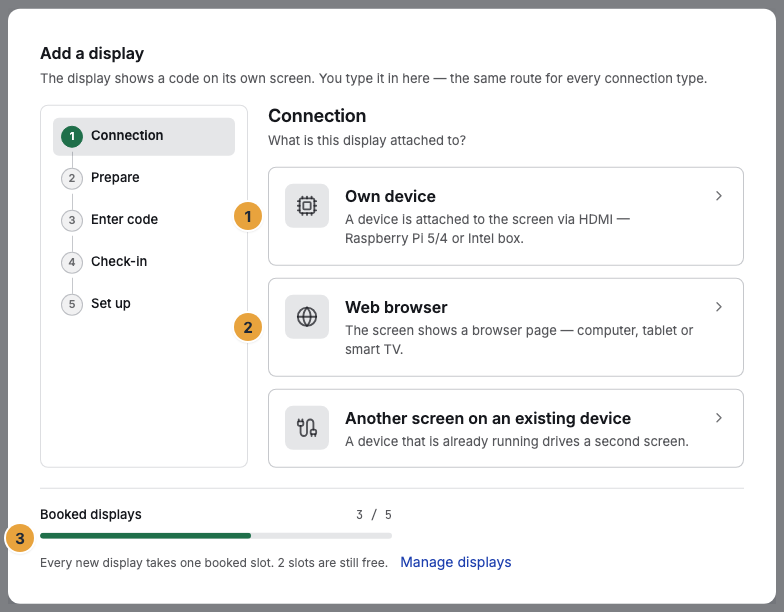Click the cable plug icon on Another screen card
Viewport: 784px width, 612px height.
[306, 428]
